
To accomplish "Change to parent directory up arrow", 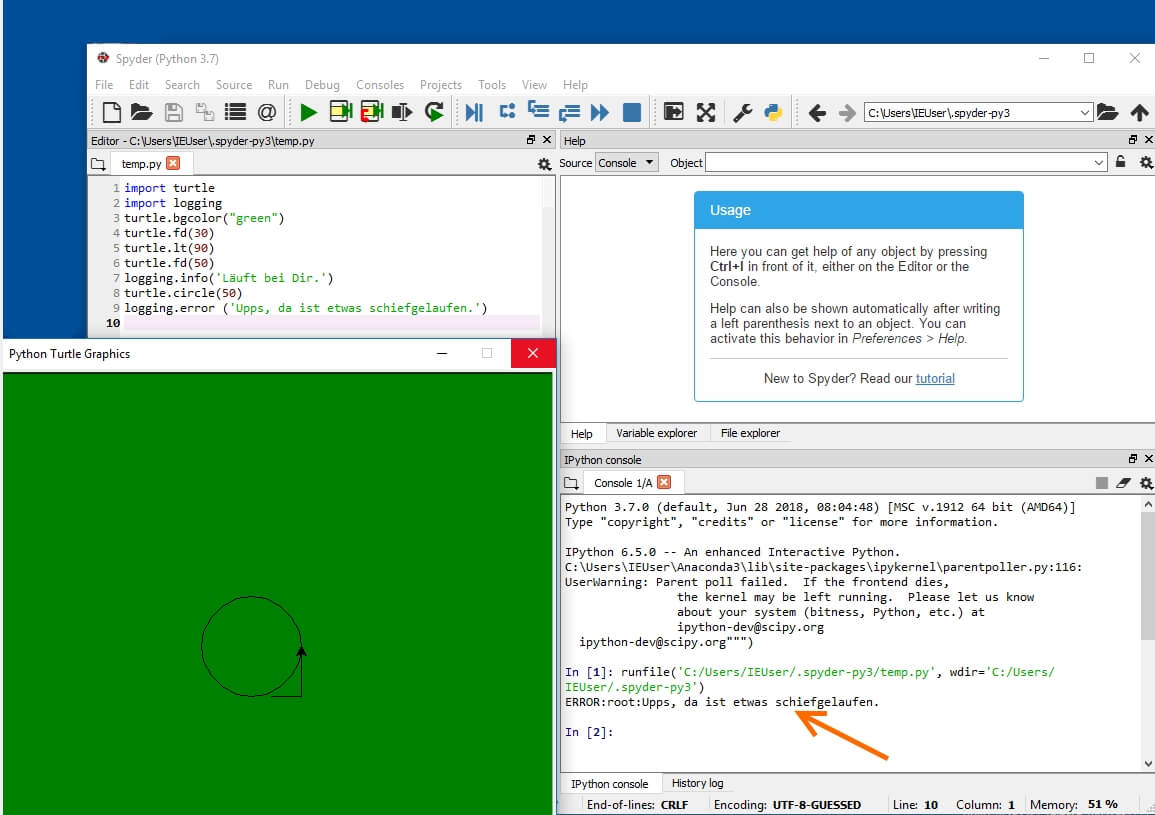I will click(1139, 113).
